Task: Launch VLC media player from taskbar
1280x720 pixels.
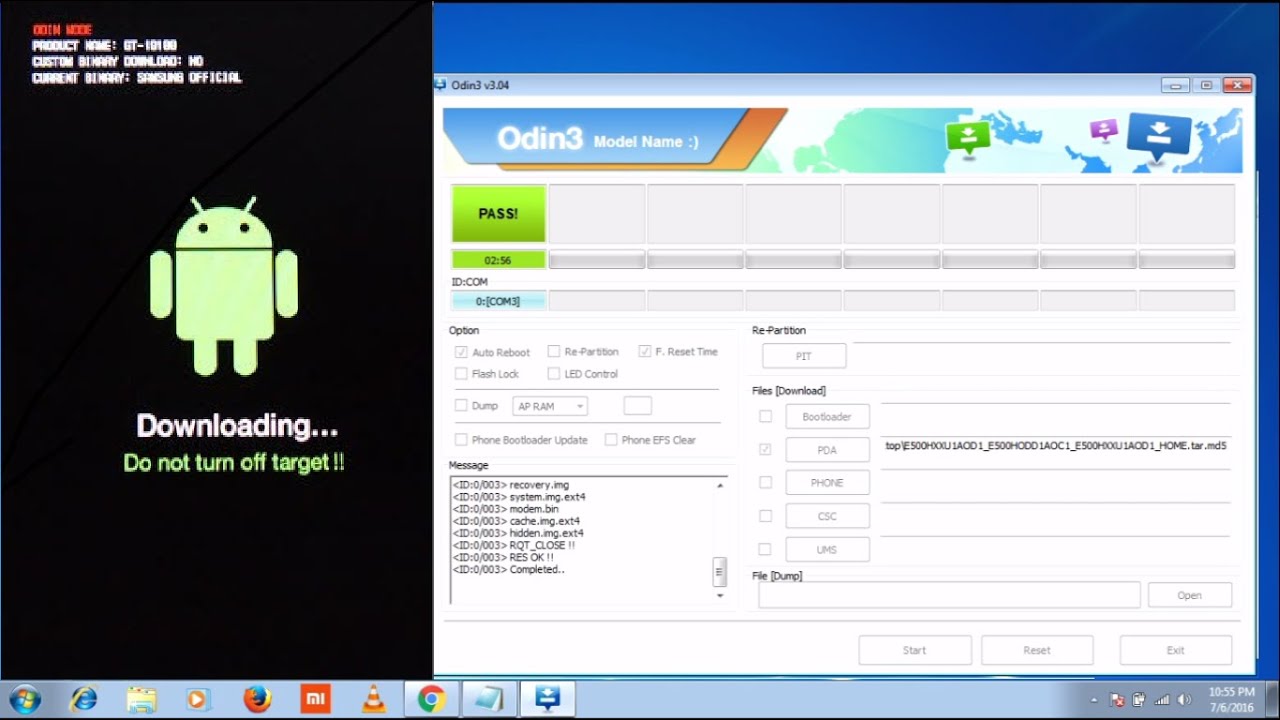Action: click(x=373, y=698)
